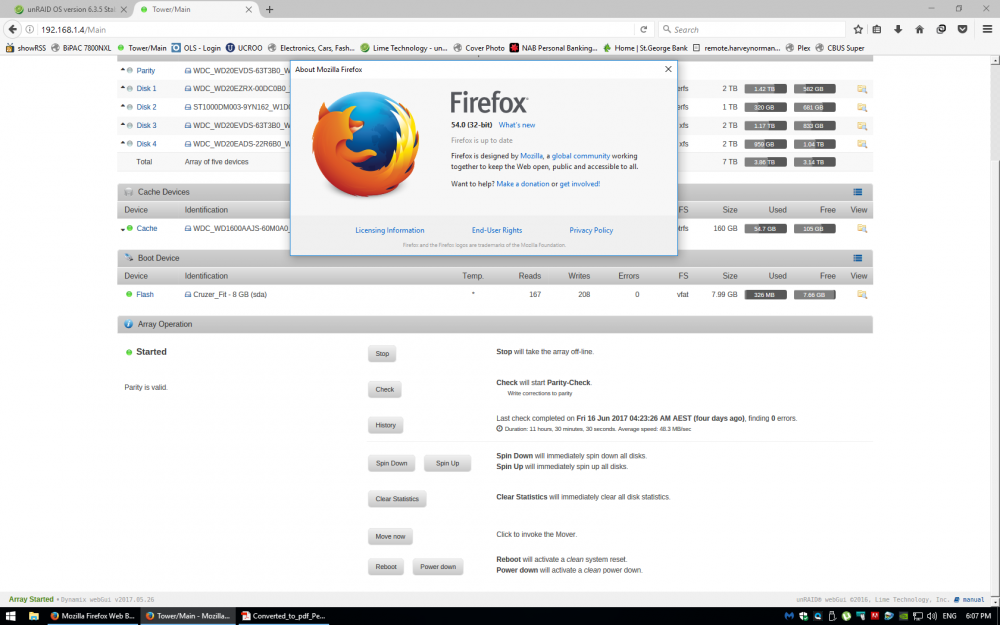Viewport: 1000px width, 625px height.
Task: Open the Flash device link
Action: (x=145, y=295)
